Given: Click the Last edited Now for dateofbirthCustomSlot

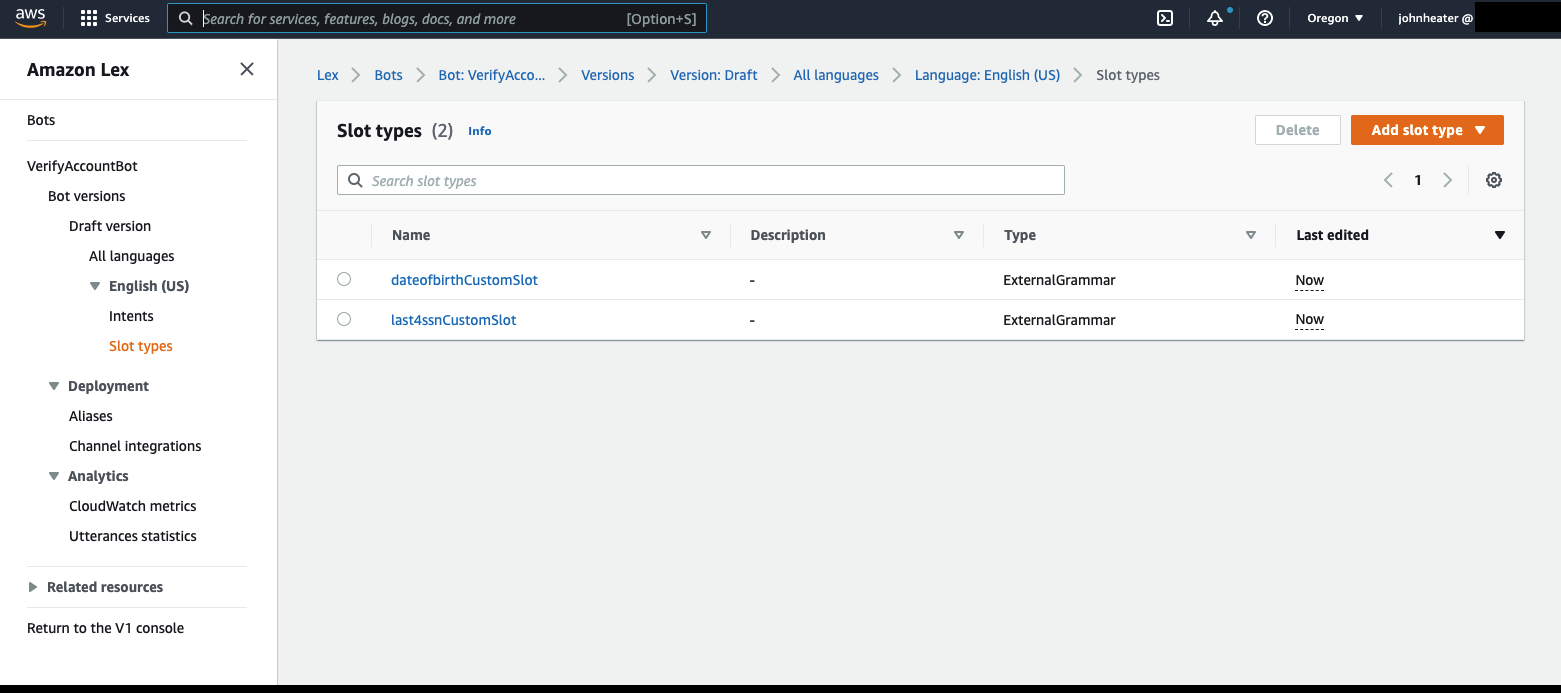Looking at the screenshot, I should pos(1310,280).
